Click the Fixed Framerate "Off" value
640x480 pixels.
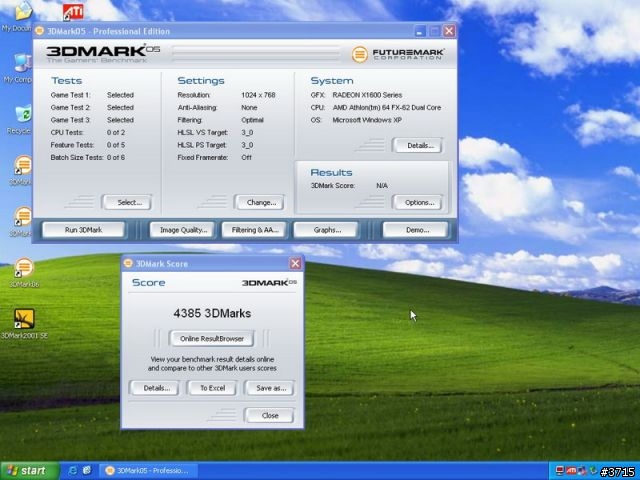(246, 158)
